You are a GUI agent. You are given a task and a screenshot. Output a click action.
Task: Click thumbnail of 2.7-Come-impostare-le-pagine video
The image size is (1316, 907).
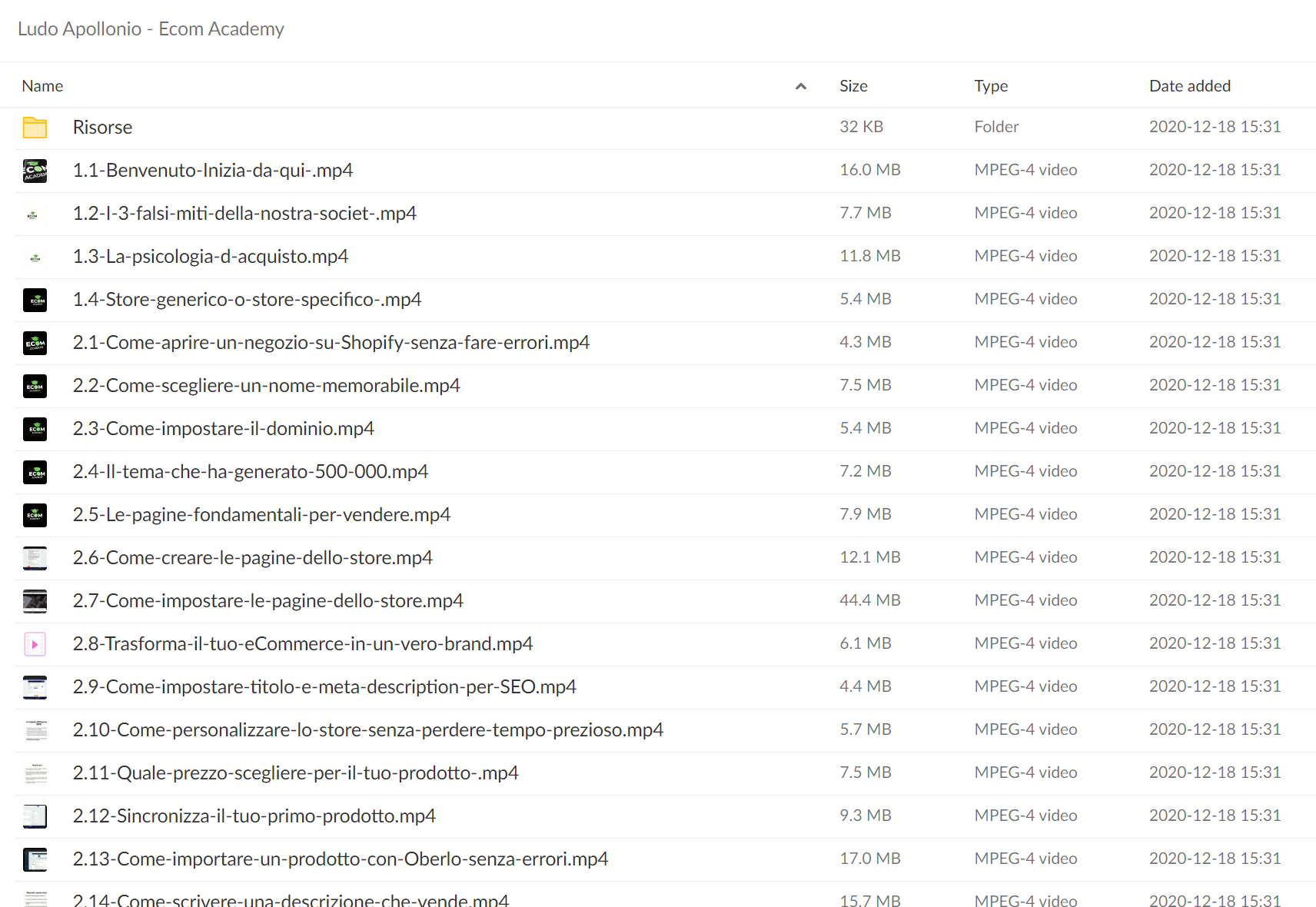(x=35, y=600)
